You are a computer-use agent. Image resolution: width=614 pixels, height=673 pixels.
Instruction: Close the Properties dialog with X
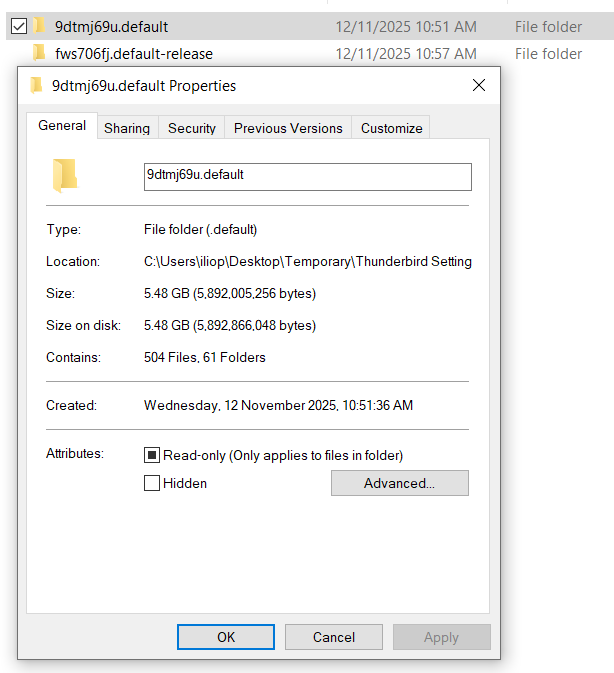click(479, 85)
